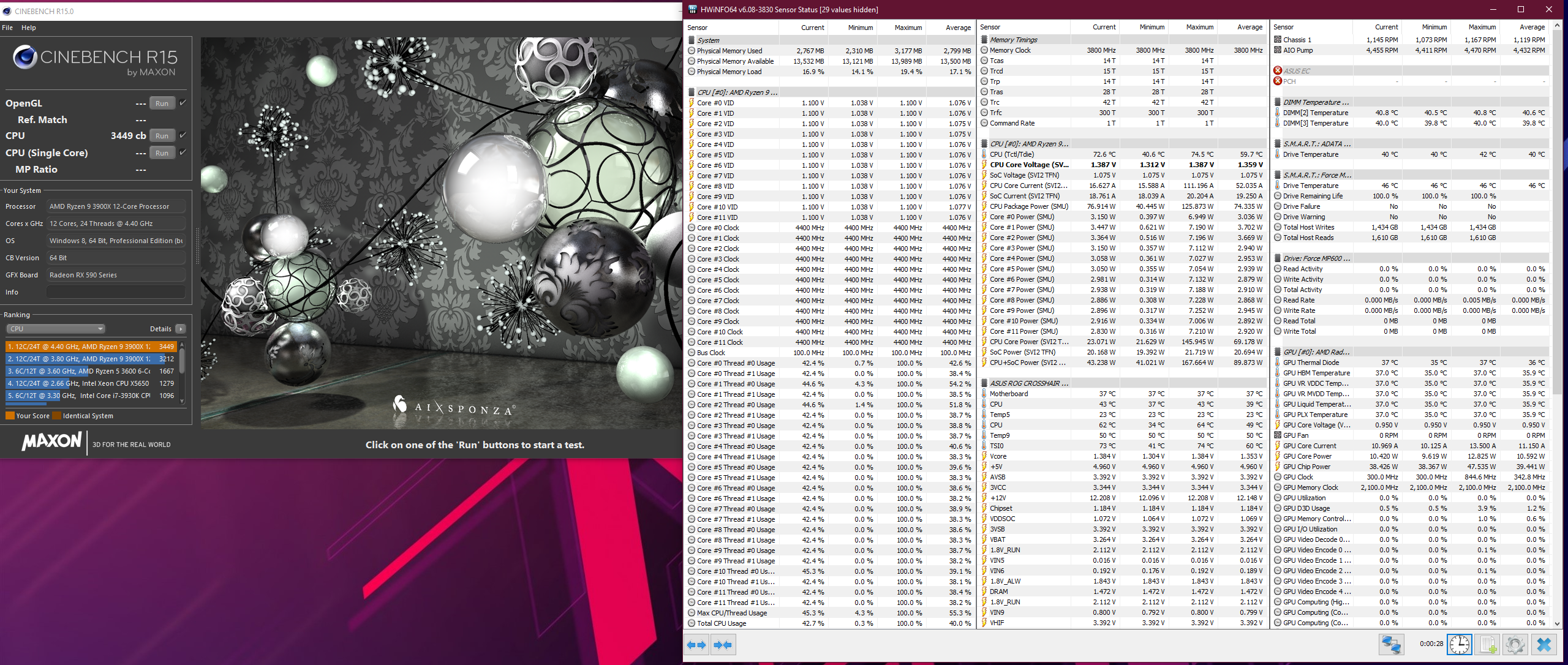Click the log file spreadsheet icon
This screenshot has width=1568, height=665.
point(1488,645)
